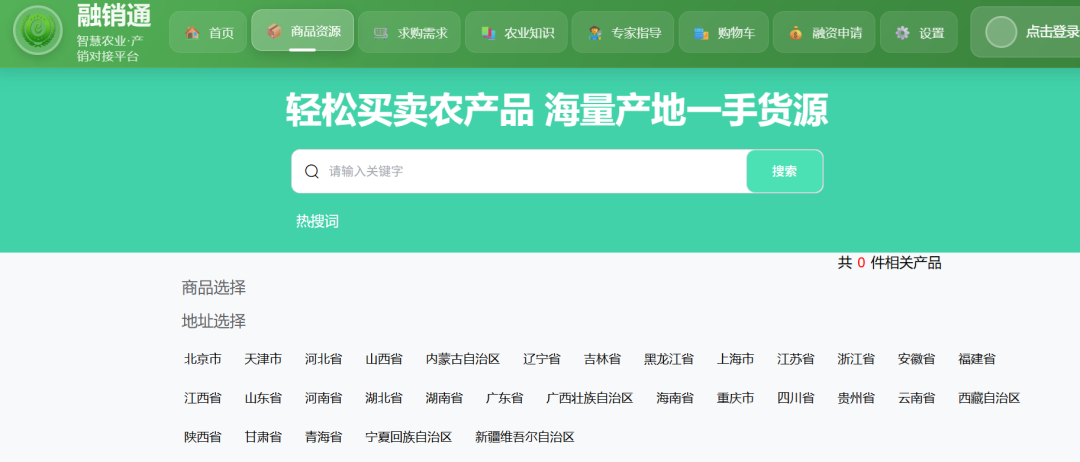Click the gear icon beside 设置
This screenshot has height=462, width=1080.
tap(902, 32)
